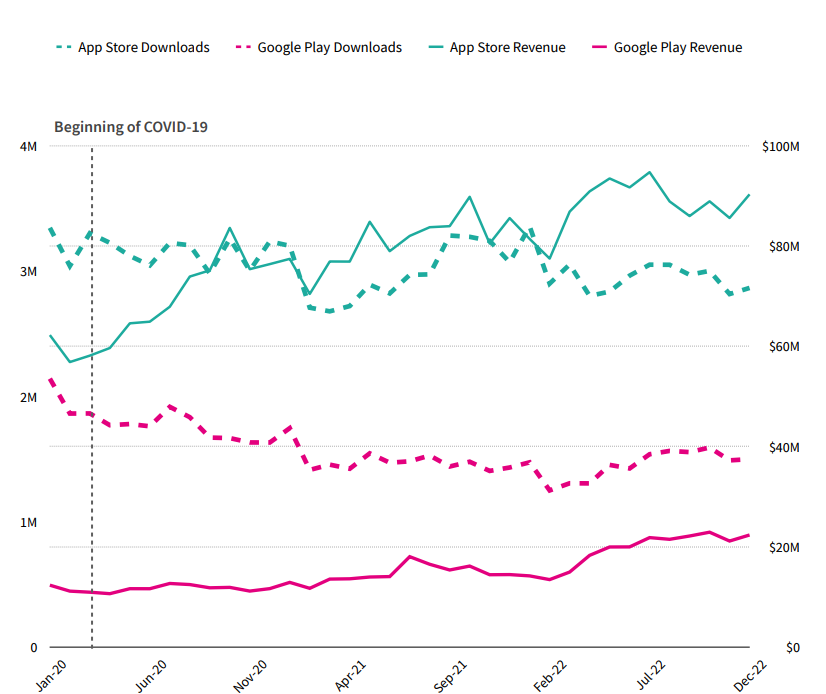Screen dimensions: 826x694
Task: Toggle the Google Play Downloads legend entry
Action: 329,47
